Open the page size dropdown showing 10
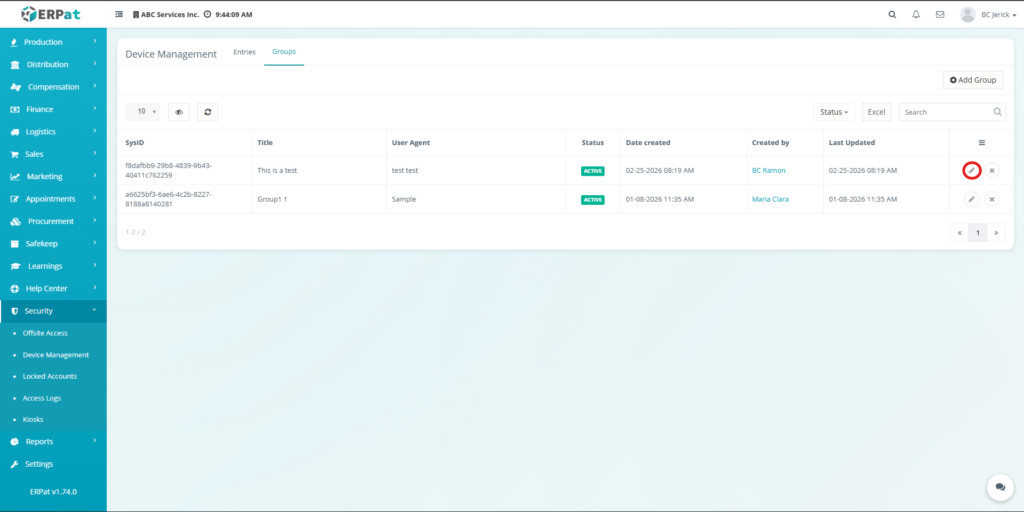 pos(142,112)
